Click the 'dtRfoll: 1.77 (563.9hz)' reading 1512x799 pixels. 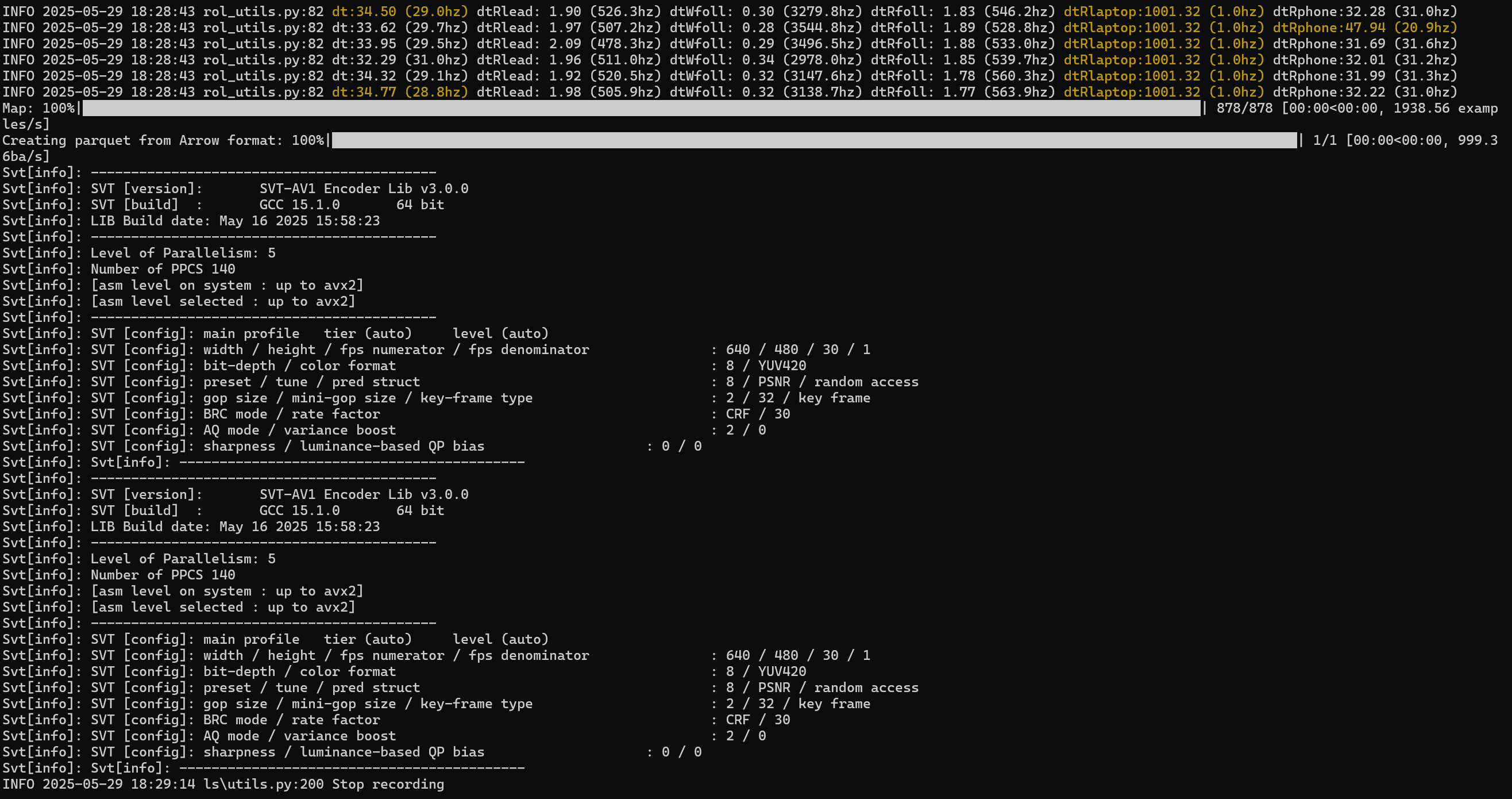[x=963, y=92]
